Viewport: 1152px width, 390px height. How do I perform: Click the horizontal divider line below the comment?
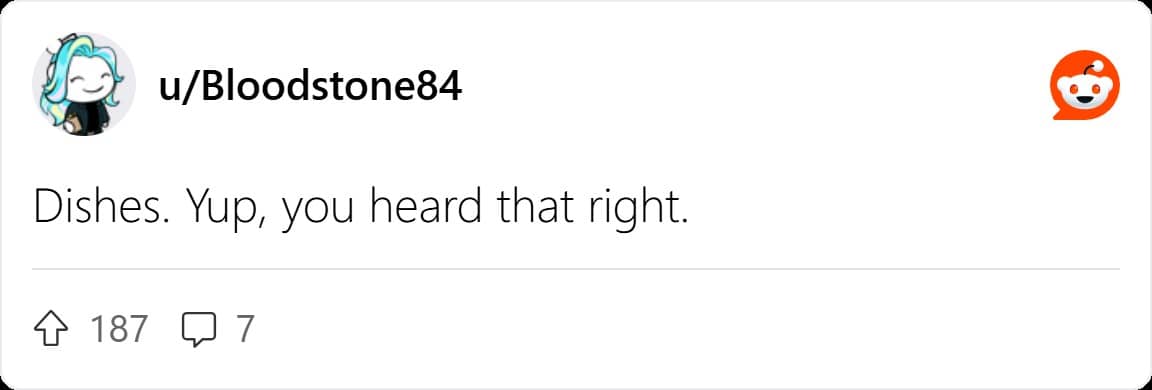(575, 269)
